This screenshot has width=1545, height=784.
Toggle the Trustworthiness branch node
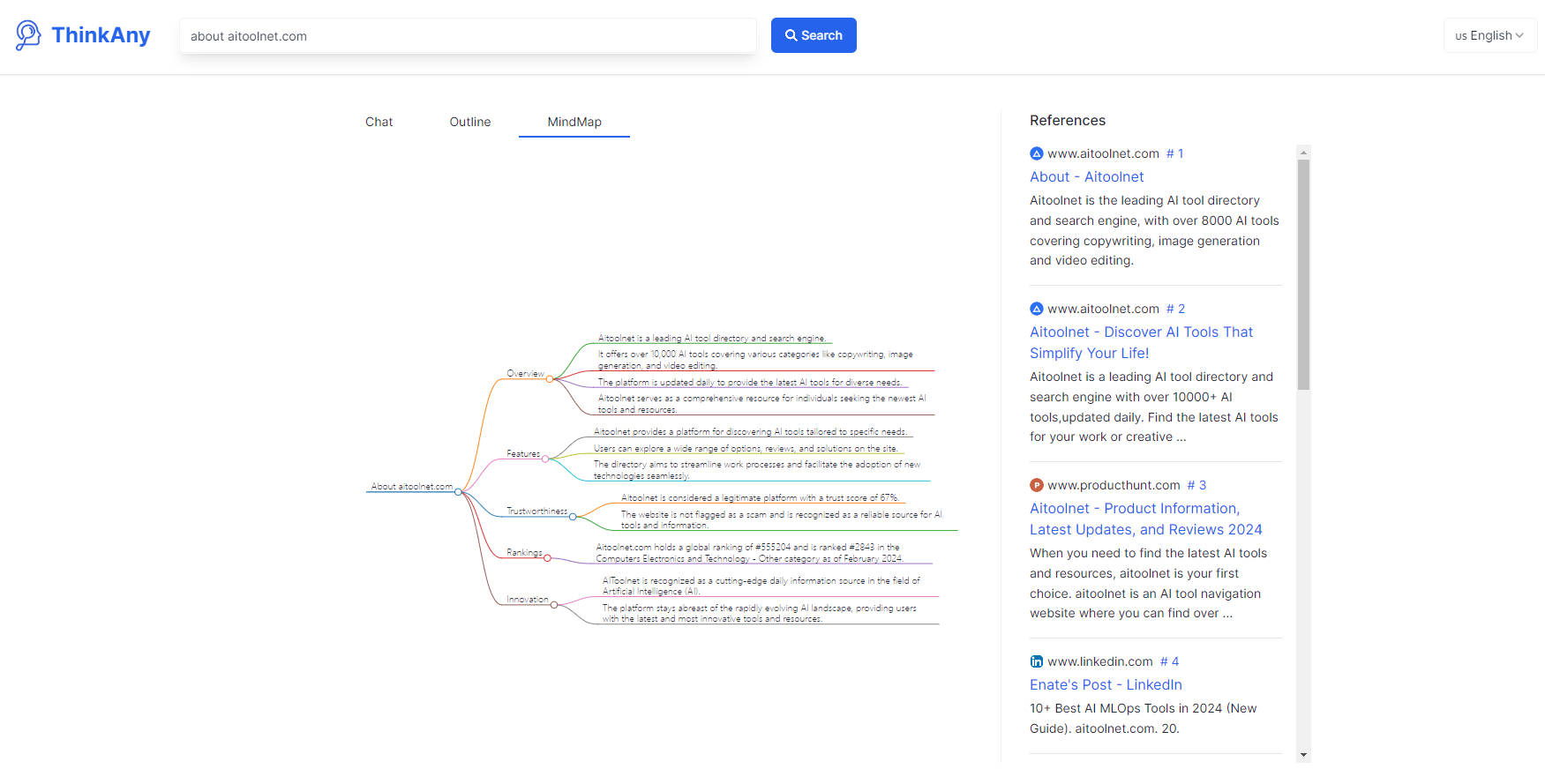[573, 517]
